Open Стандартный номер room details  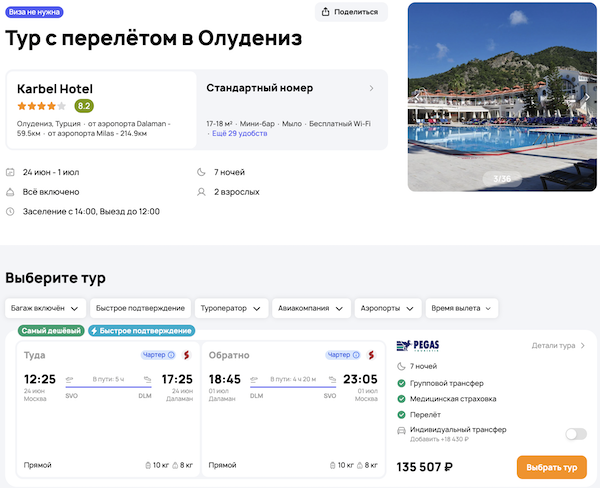[x=291, y=88]
